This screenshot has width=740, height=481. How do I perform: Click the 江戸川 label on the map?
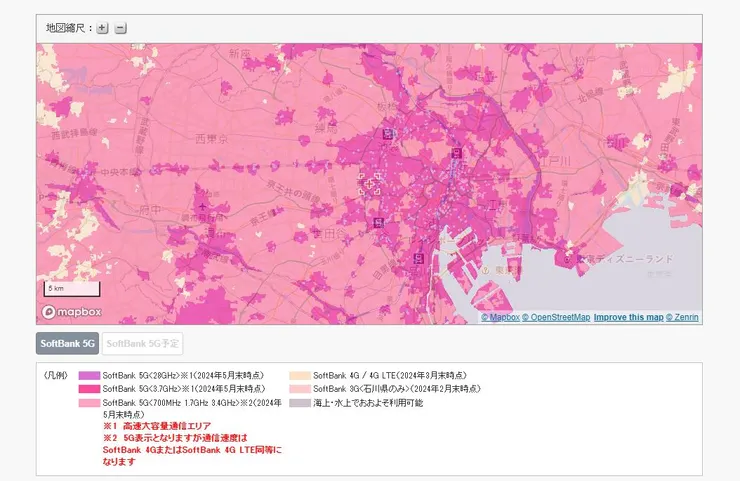[554, 162]
